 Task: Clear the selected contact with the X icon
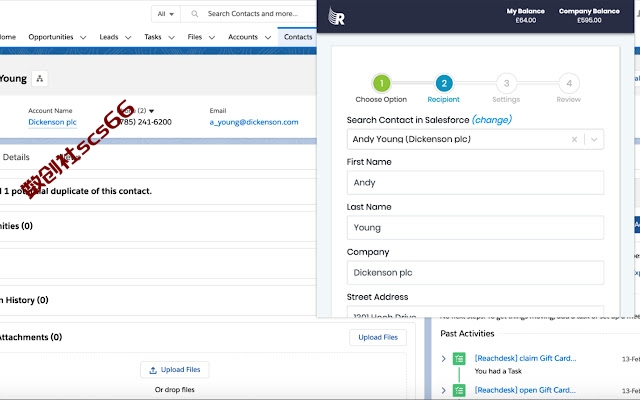574,139
